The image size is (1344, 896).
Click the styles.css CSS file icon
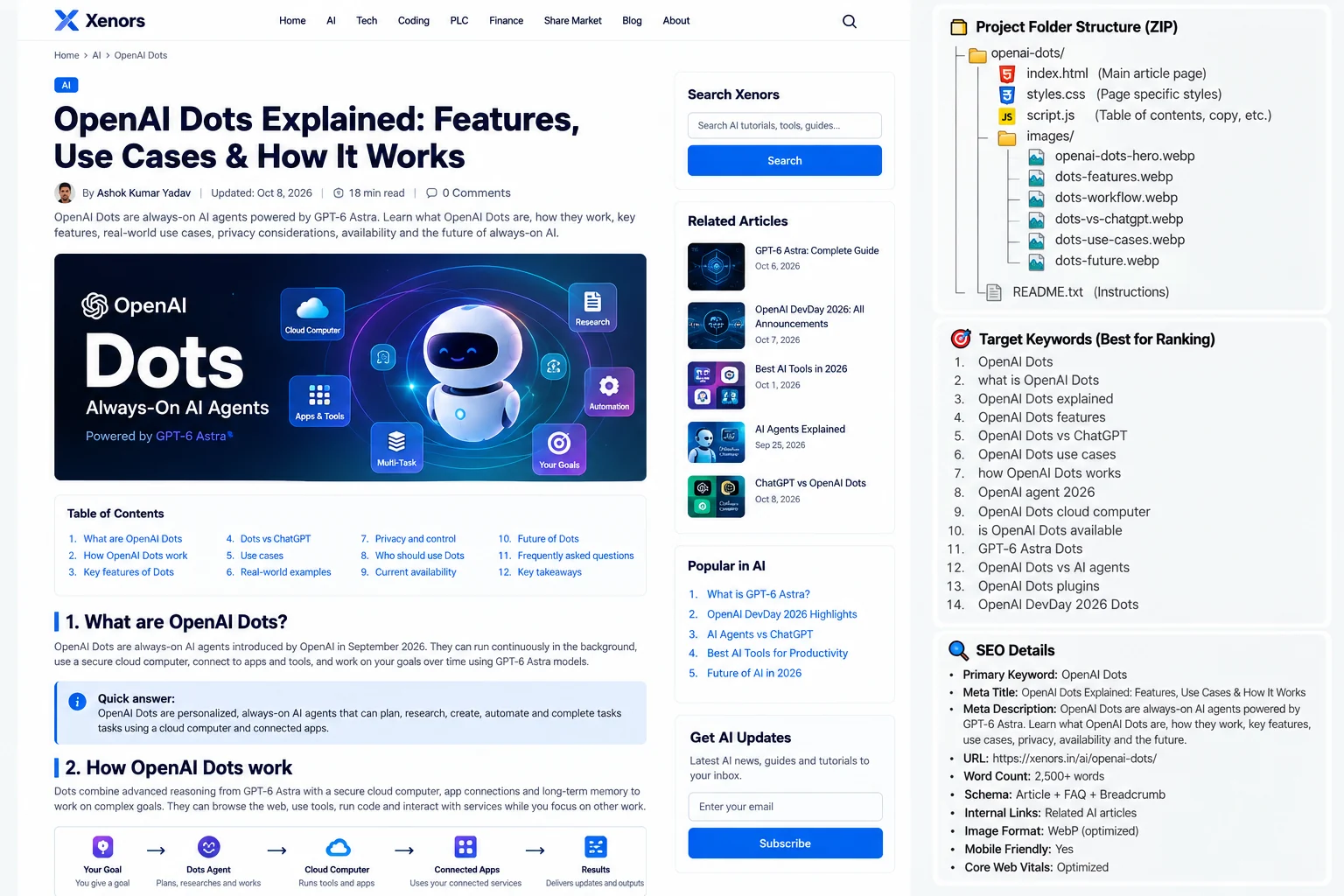tap(1007, 94)
